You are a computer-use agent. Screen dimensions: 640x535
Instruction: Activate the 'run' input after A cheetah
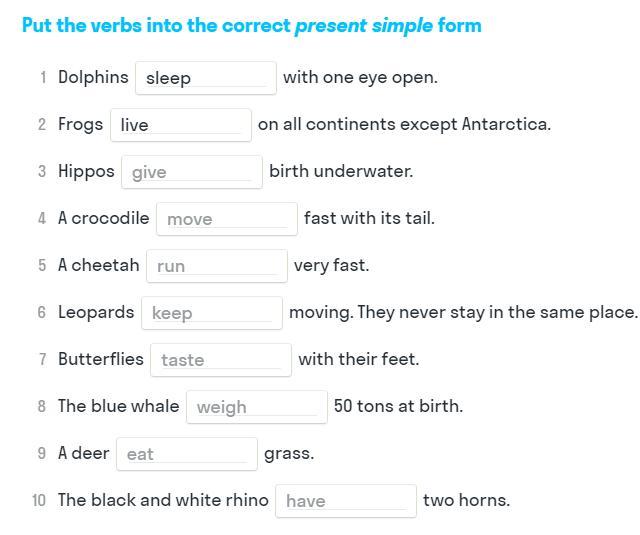pos(217,266)
